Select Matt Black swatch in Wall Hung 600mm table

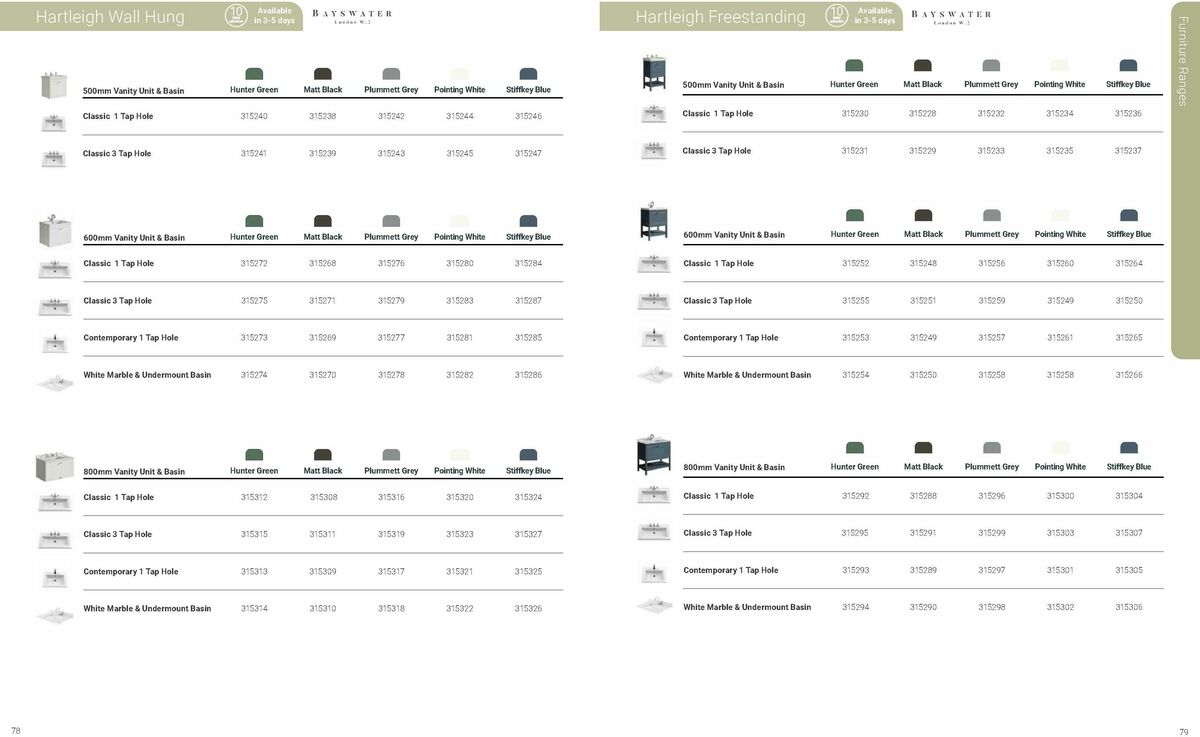(x=322, y=221)
